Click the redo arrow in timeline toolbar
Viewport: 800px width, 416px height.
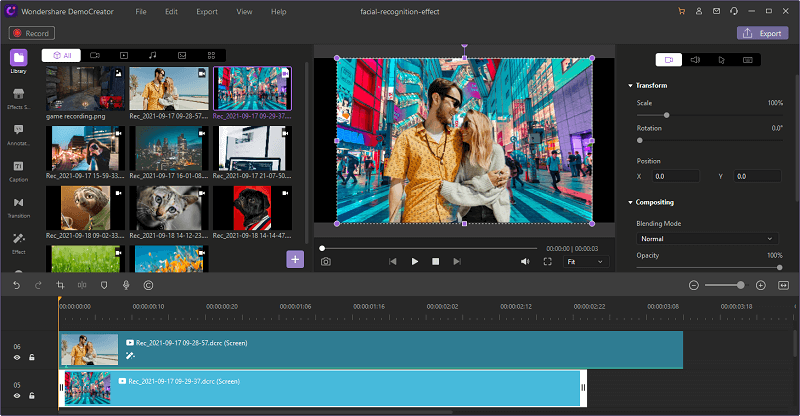pyautogui.click(x=38, y=285)
